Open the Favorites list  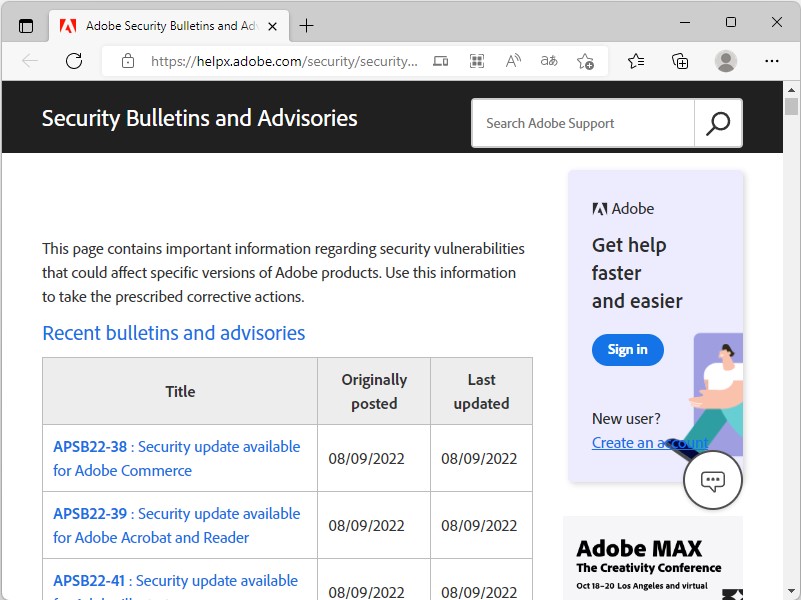click(636, 61)
